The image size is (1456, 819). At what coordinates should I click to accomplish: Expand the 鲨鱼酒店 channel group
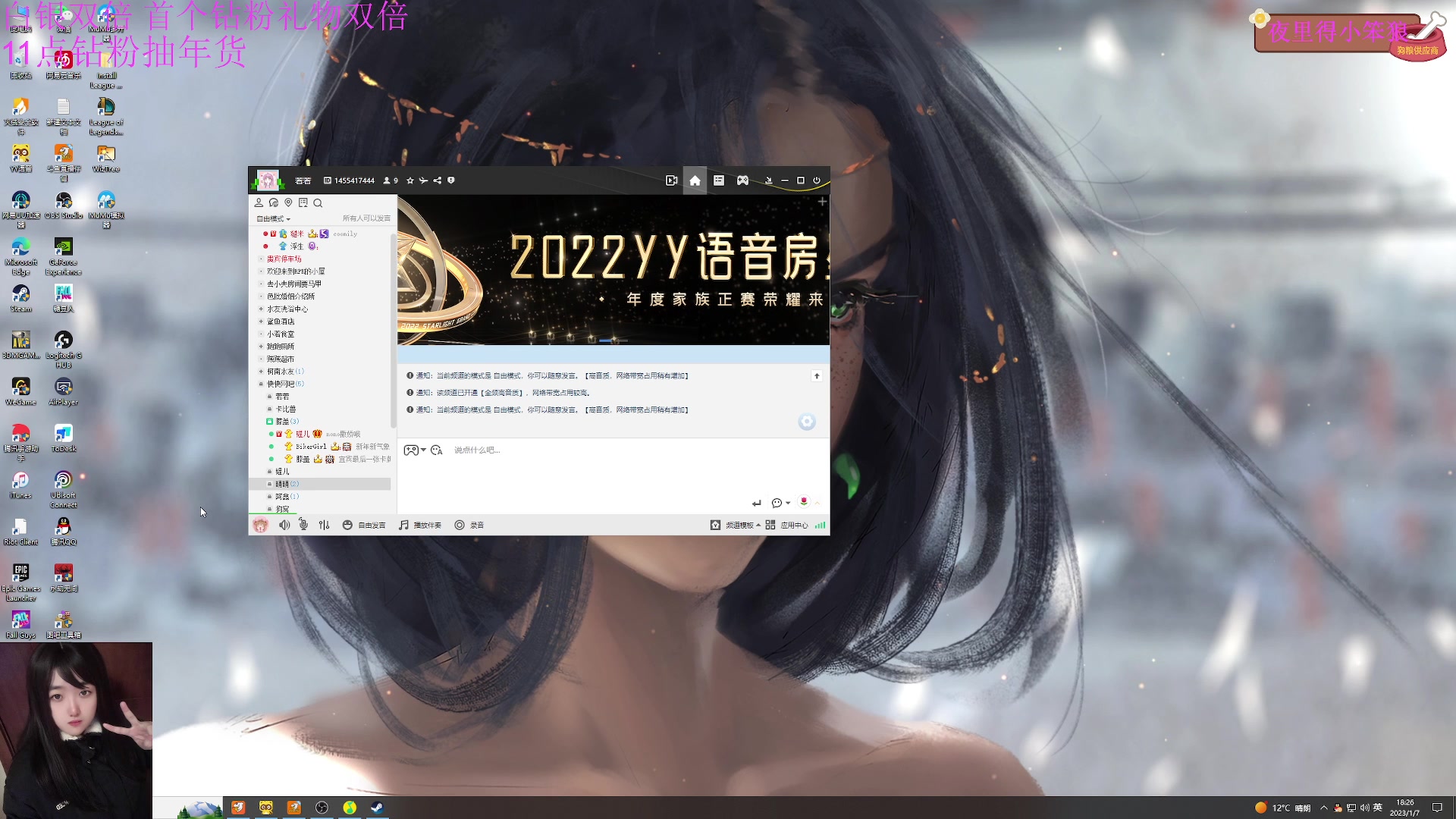click(261, 322)
